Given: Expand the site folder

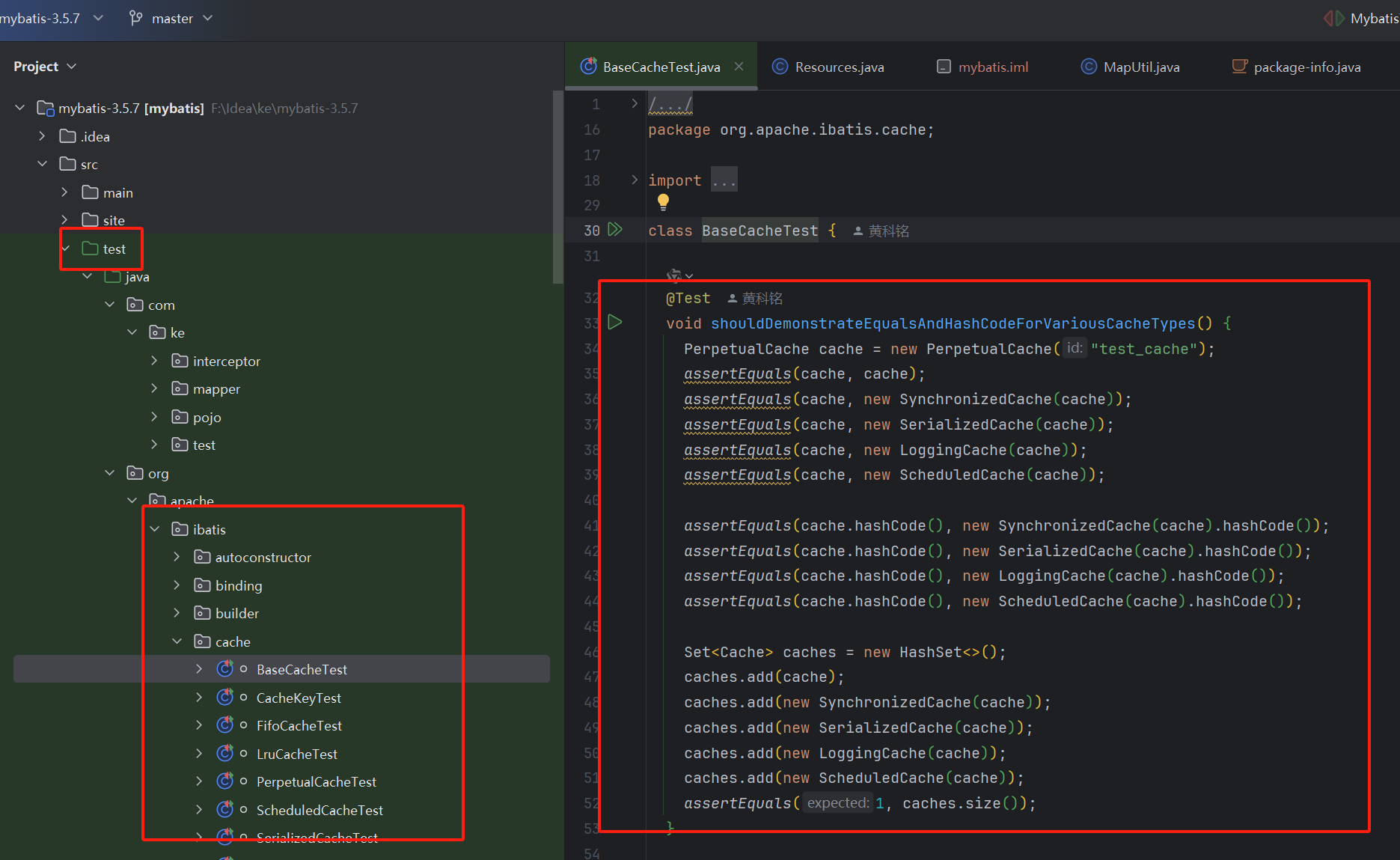Looking at the screenshot, I should [x=64, y=220].
